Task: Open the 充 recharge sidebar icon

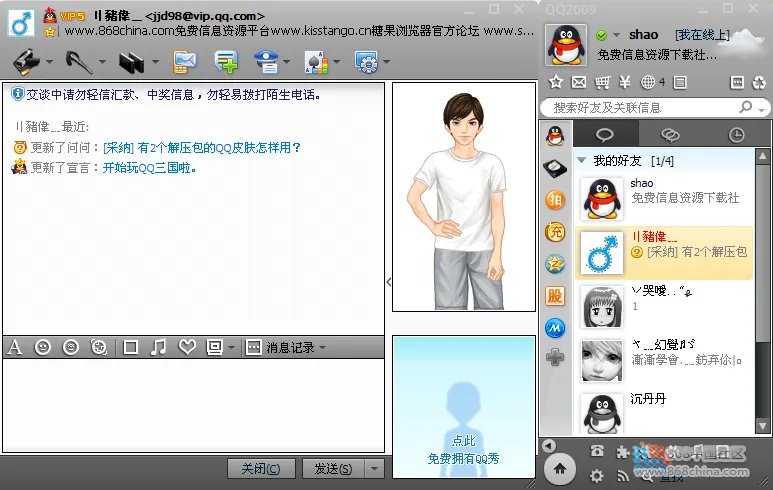Action: coord(555,232)
